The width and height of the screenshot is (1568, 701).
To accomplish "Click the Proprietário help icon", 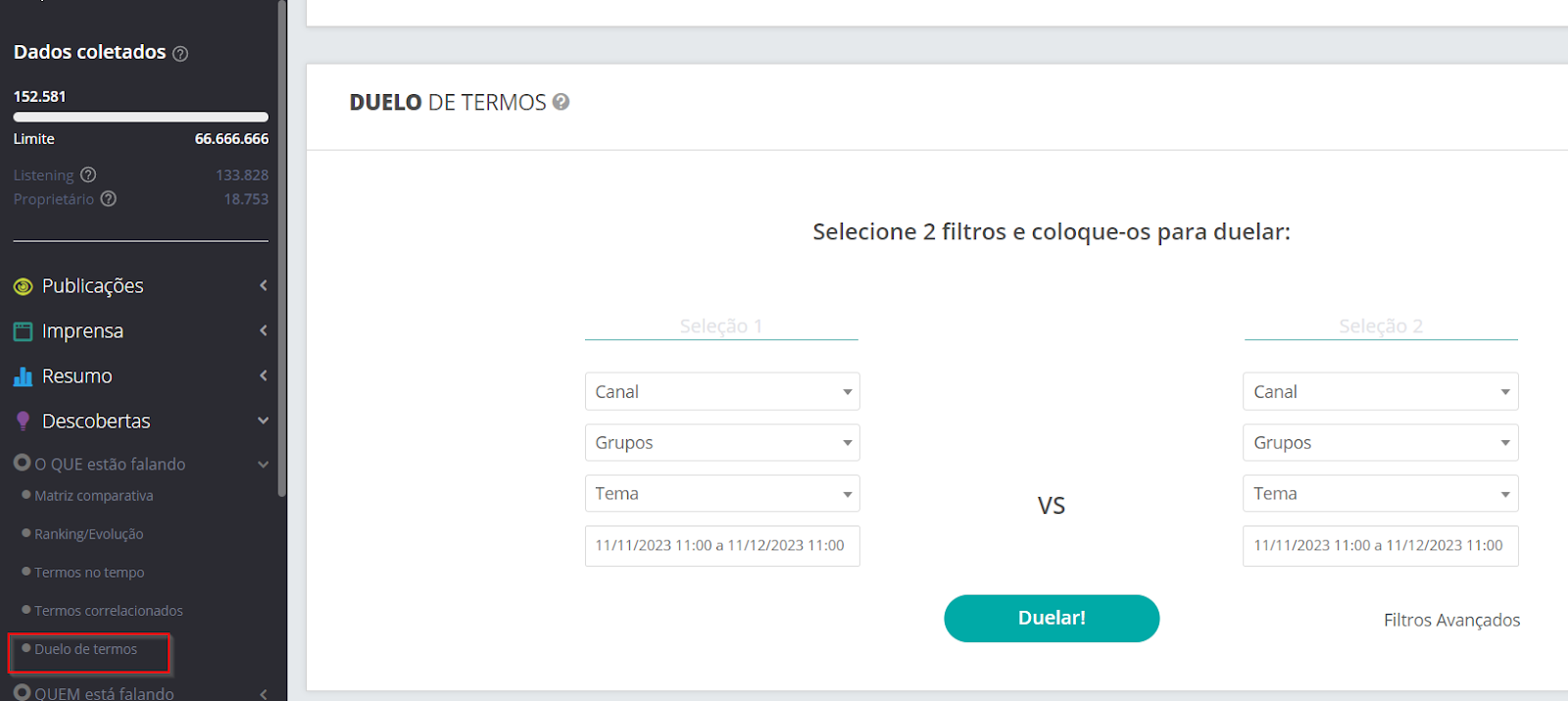I will 109,198.
